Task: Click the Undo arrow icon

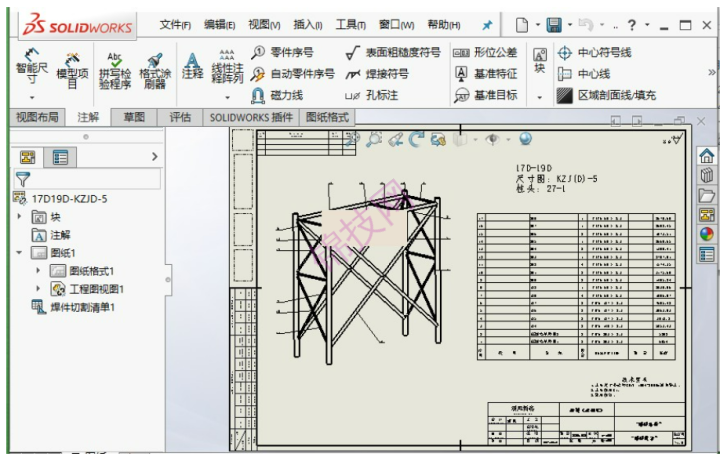Action: click(x=586, y=24)
